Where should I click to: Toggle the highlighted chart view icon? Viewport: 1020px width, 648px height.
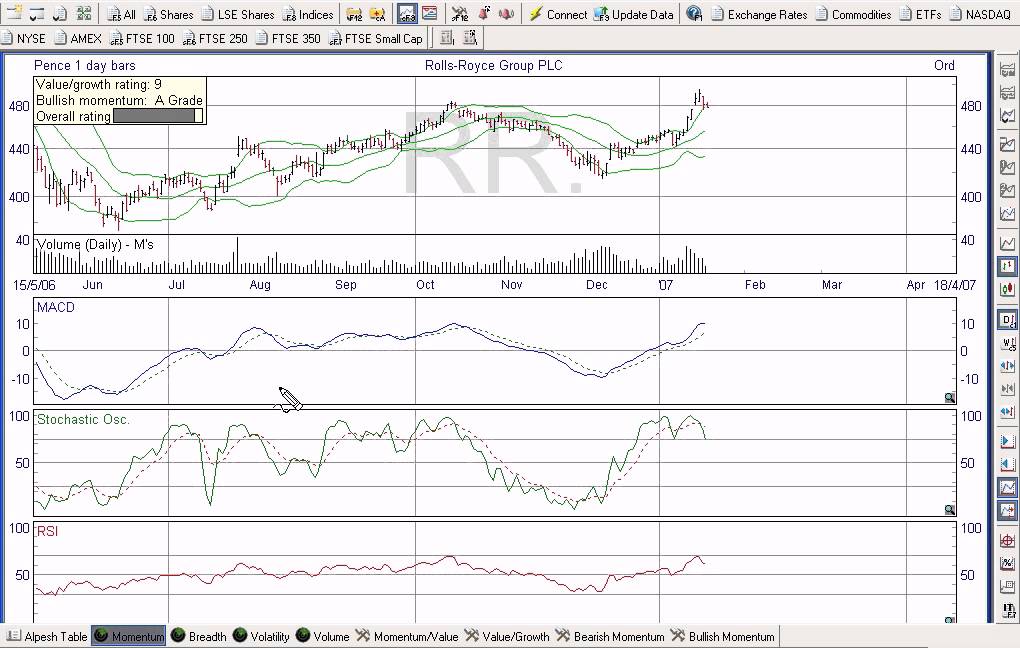407,14
